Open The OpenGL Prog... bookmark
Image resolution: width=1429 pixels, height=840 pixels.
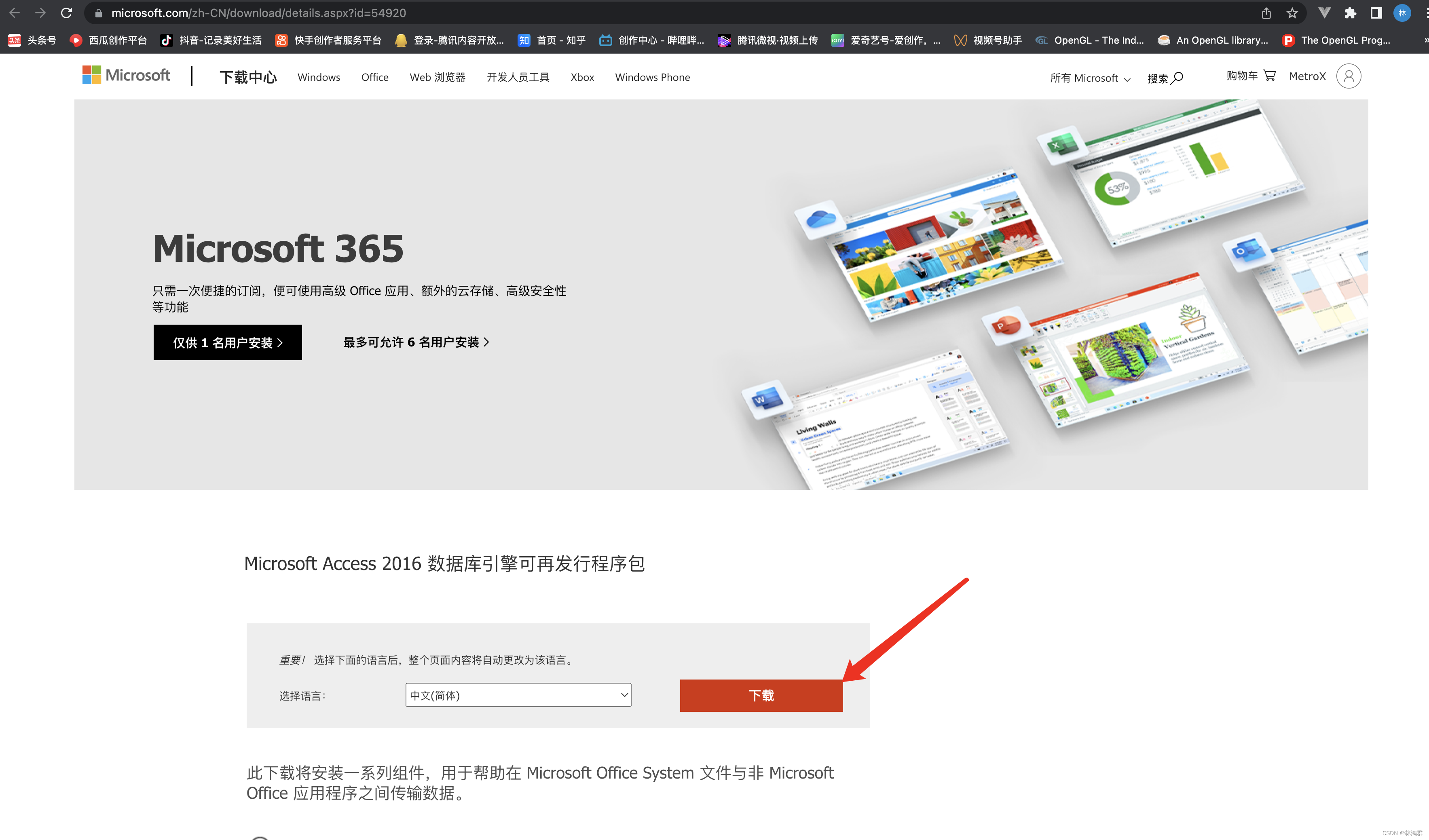[1336, 40]
